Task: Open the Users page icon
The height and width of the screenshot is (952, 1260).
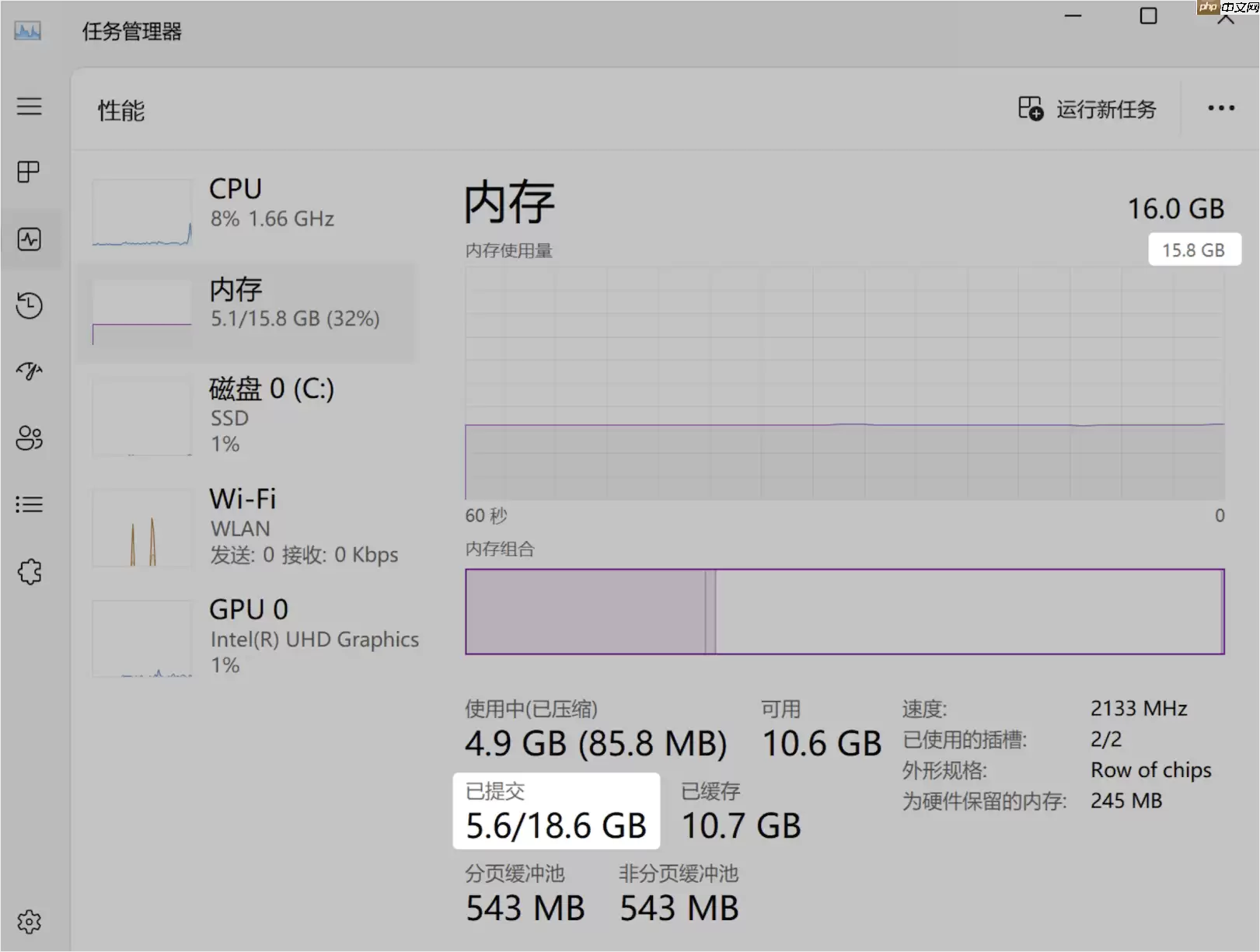Action: [30, 438]
